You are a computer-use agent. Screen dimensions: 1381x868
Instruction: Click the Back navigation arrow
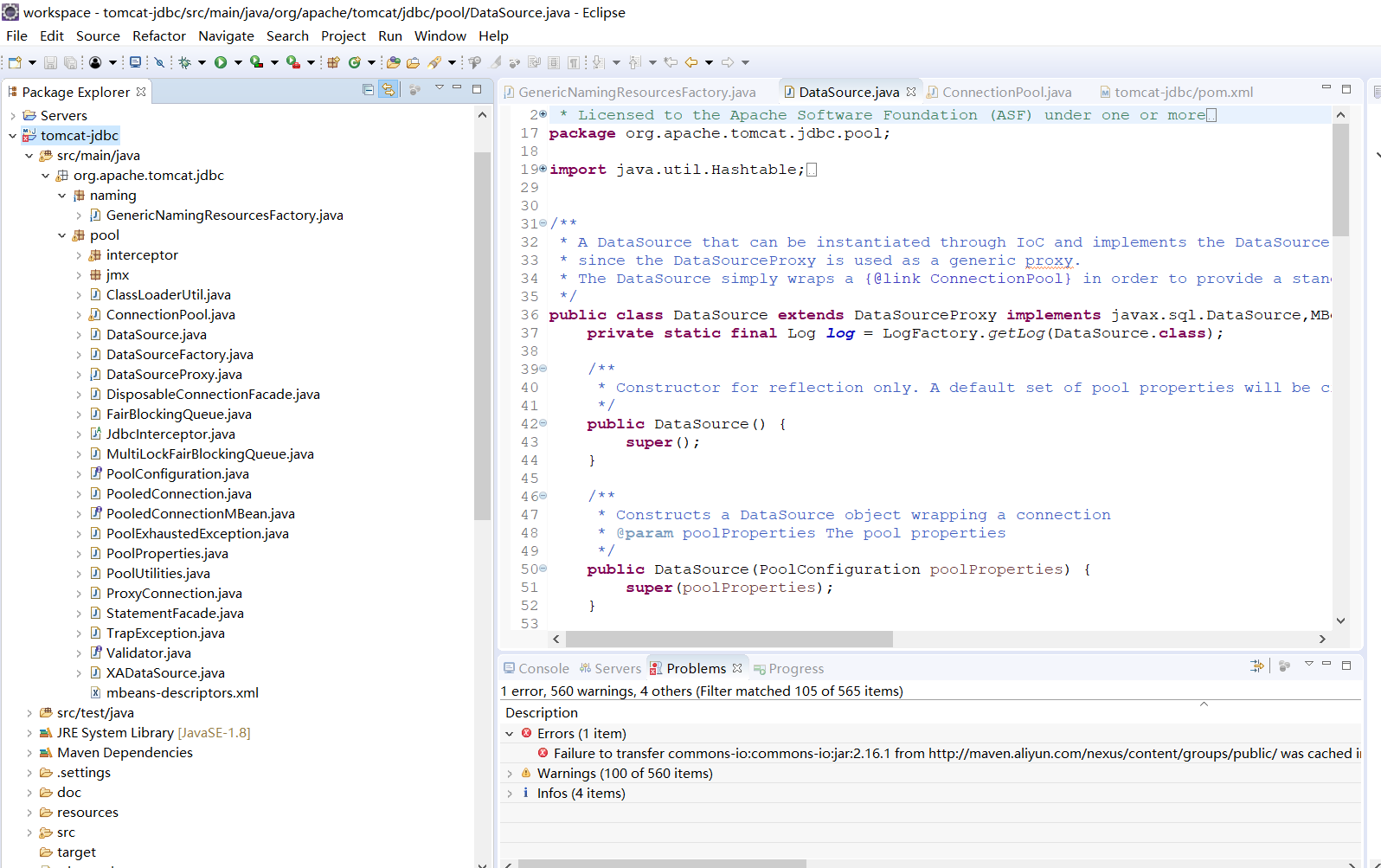(x=690, y=62)
